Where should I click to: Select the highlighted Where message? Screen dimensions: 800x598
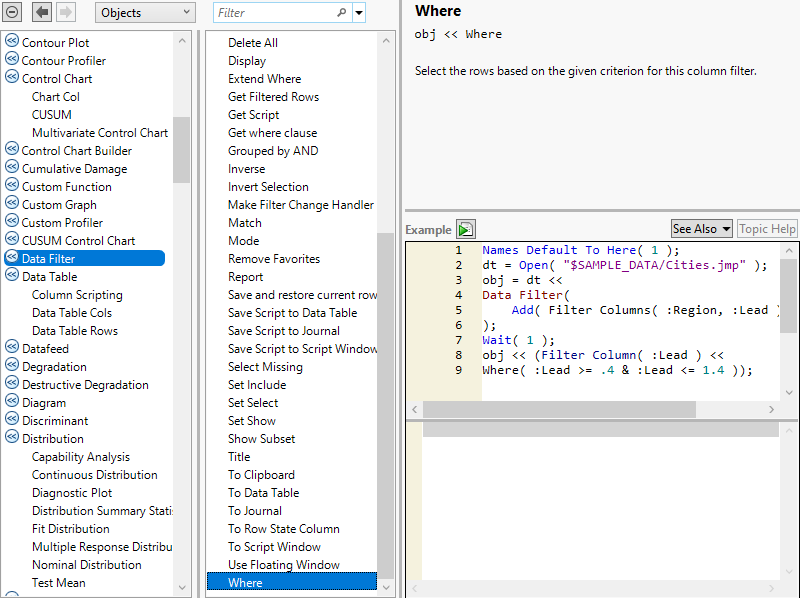coord(292,582)
